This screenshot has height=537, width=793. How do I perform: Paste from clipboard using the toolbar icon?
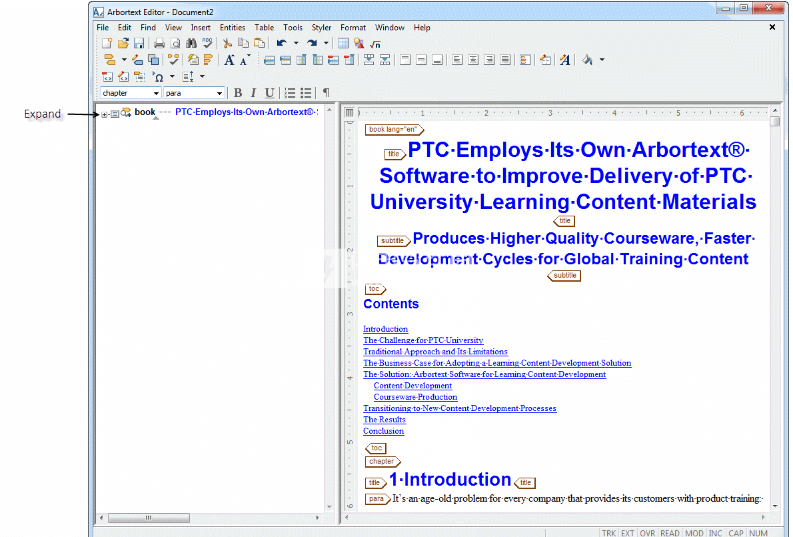click(259, 43)
